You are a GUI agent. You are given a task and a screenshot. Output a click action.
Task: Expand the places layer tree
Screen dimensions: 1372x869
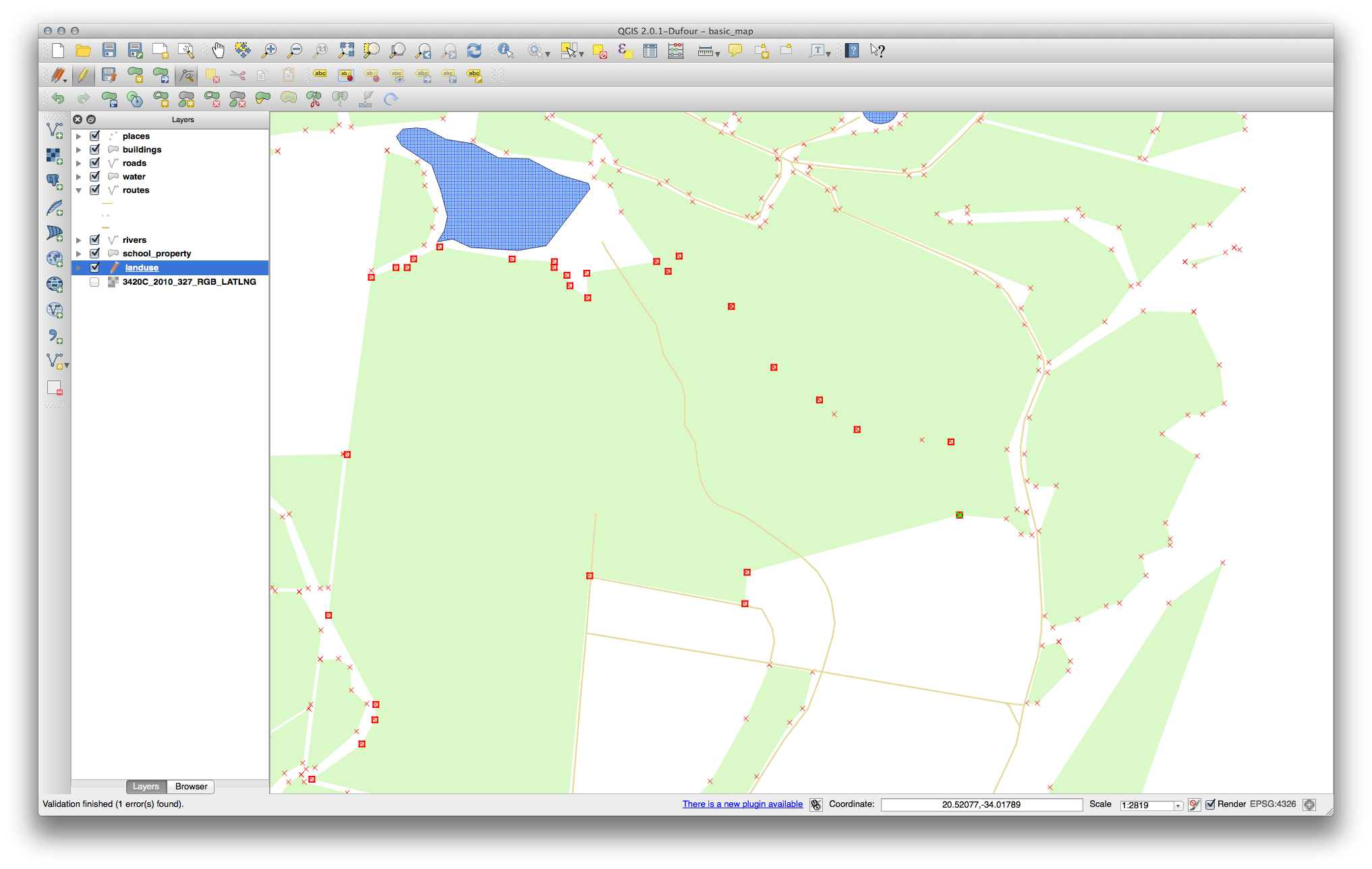click(x=79, y=136)
